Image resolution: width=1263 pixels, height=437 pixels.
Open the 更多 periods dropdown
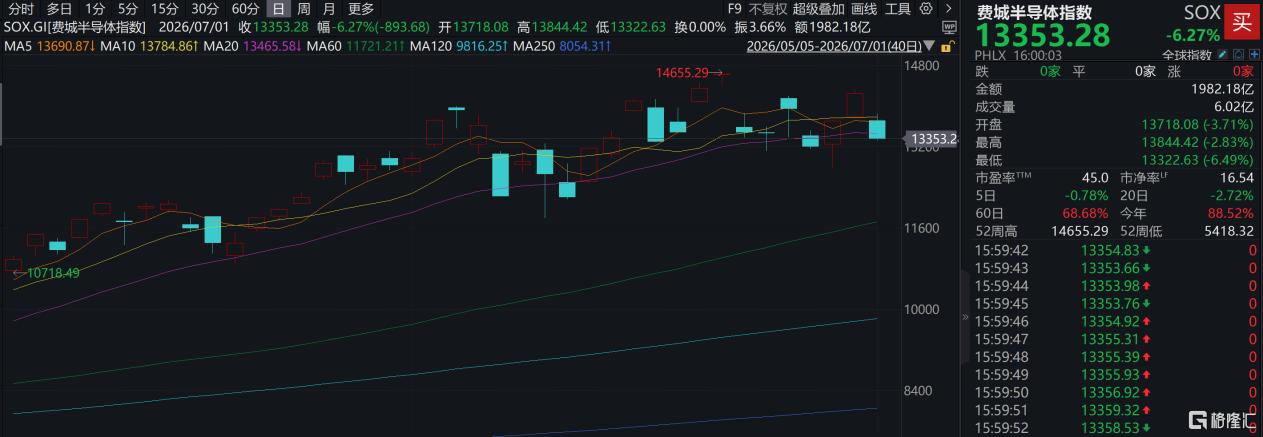361,9
